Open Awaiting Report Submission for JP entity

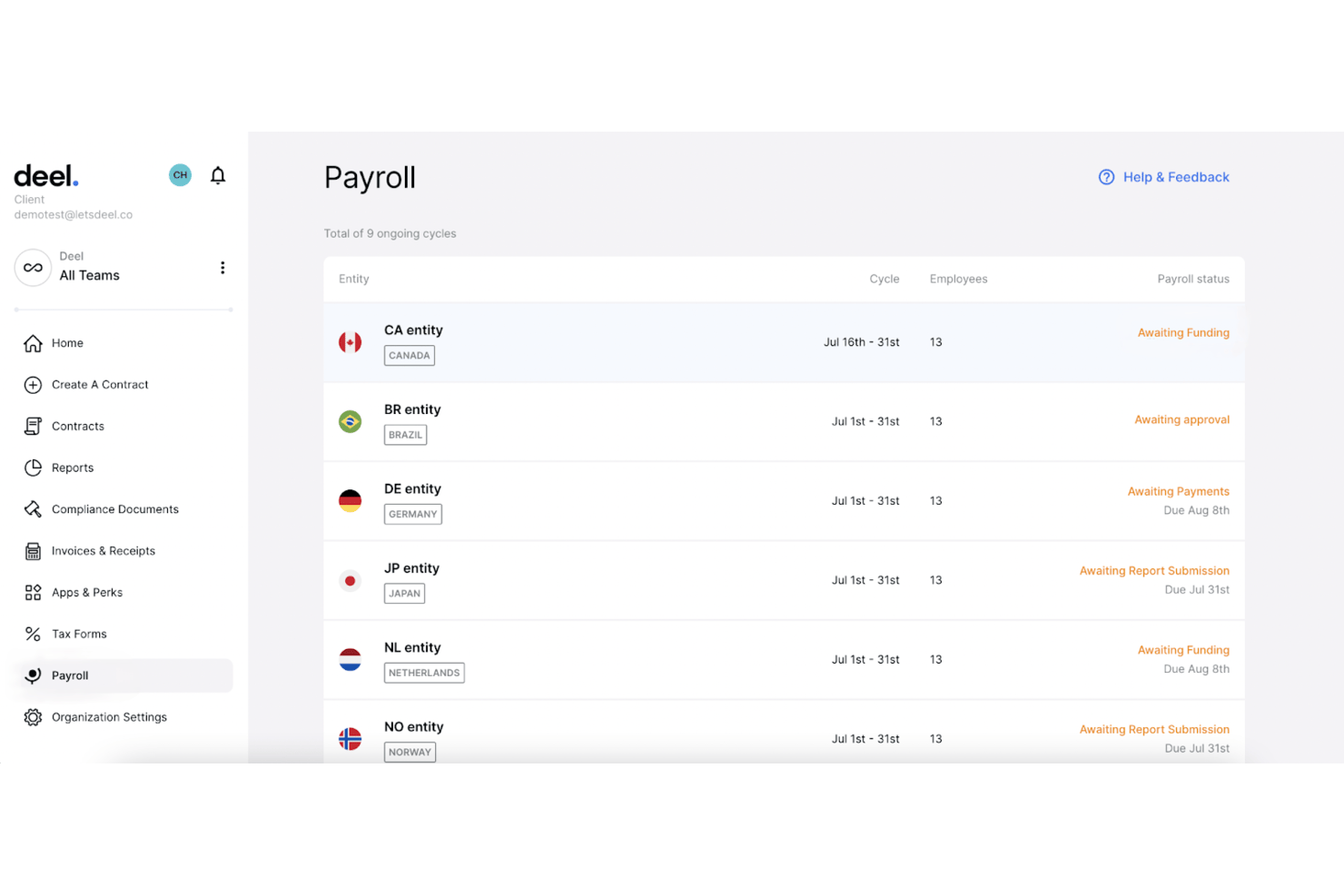click(1154, 571)
